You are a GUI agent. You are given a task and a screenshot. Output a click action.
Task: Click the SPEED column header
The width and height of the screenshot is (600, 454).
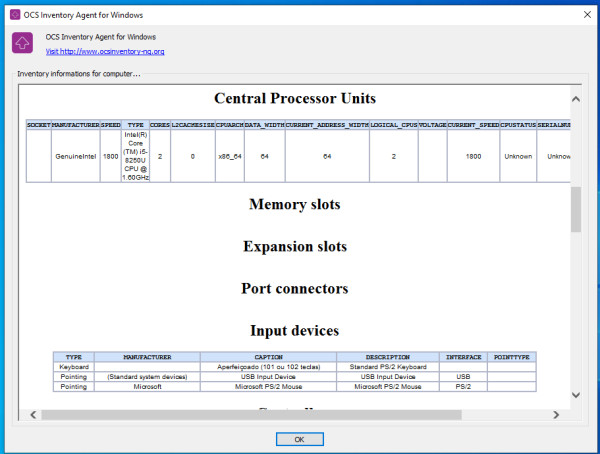click(x=111, y=125)
